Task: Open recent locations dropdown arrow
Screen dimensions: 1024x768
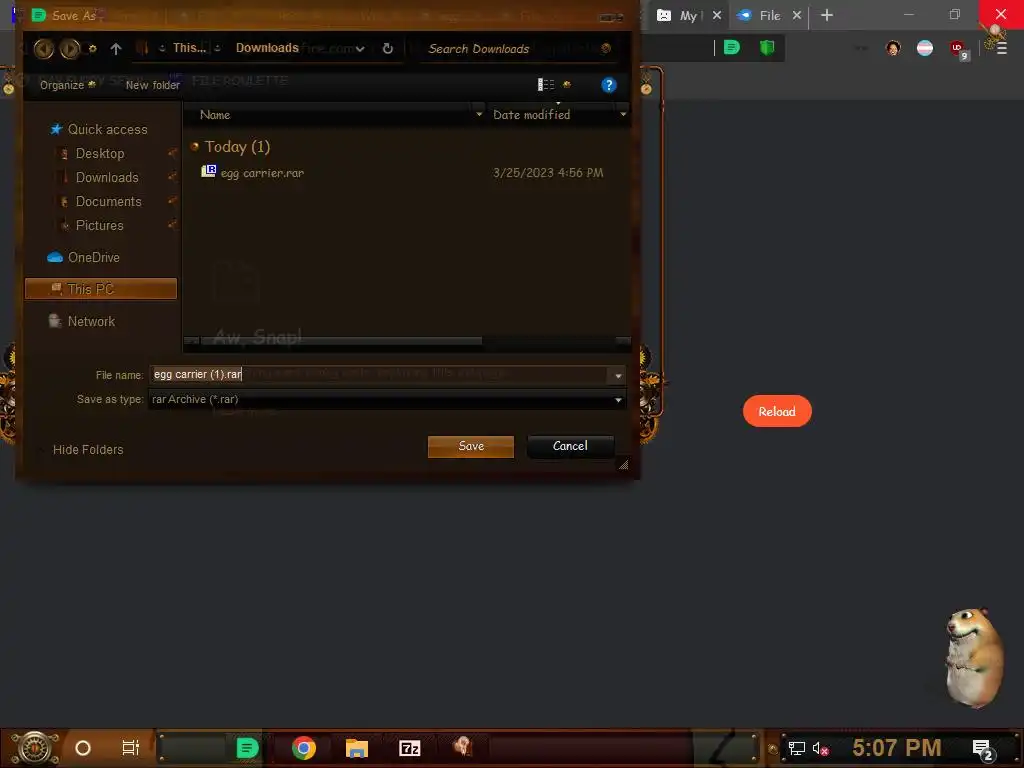Action: point(93,48)
